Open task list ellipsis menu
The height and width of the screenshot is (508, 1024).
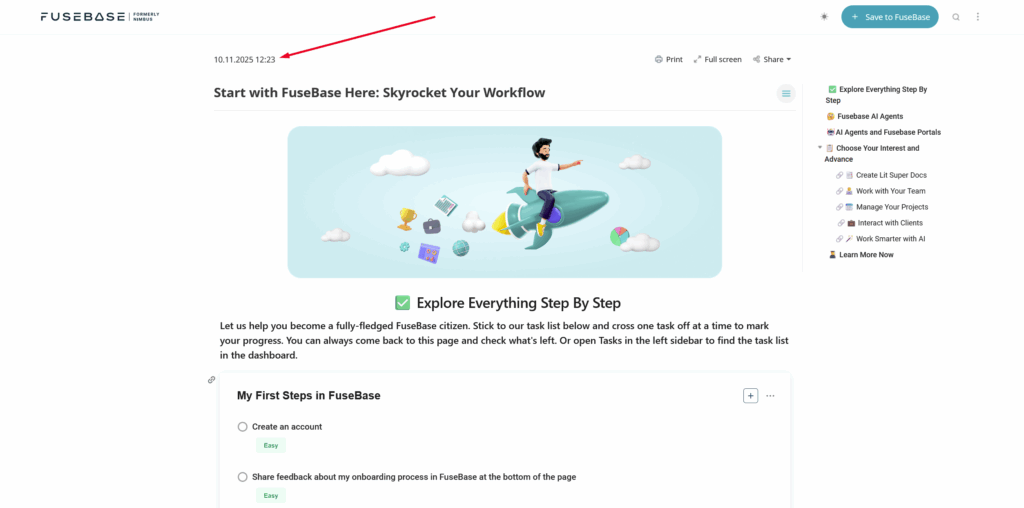(x=770, y=396)
